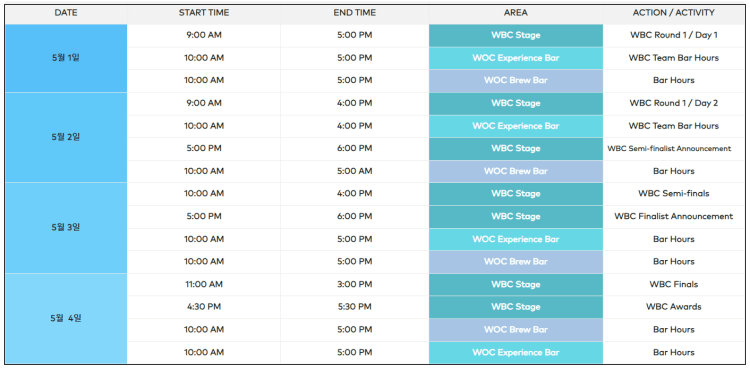The image size is (750, 369).
Task: Click the WBC Round 1 / Day 2 activity
Action: [673, 103]
